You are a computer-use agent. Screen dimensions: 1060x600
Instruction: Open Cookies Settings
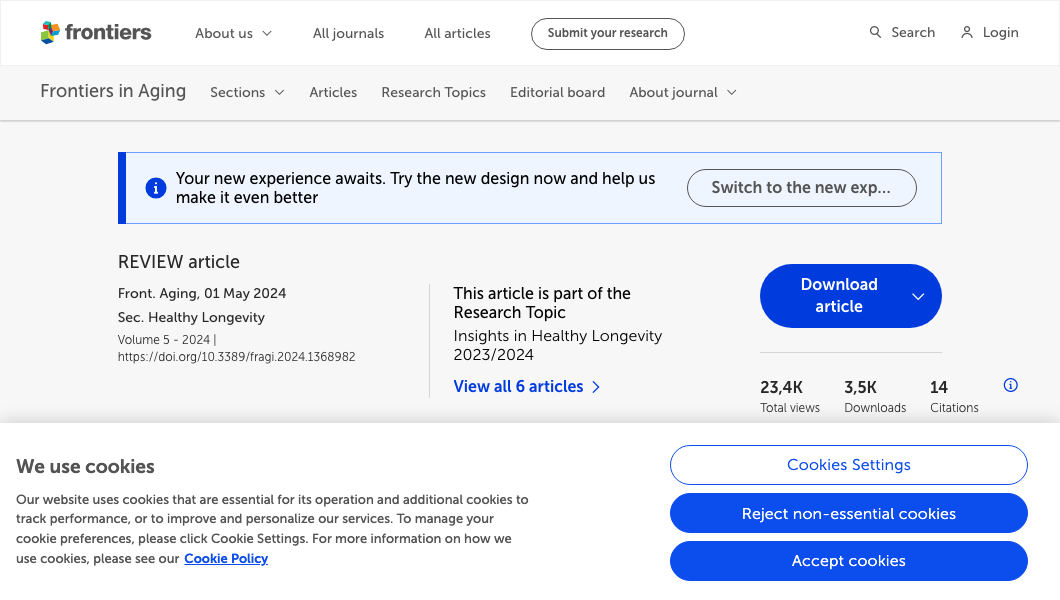pyautogui.click(x=848, y=465)
